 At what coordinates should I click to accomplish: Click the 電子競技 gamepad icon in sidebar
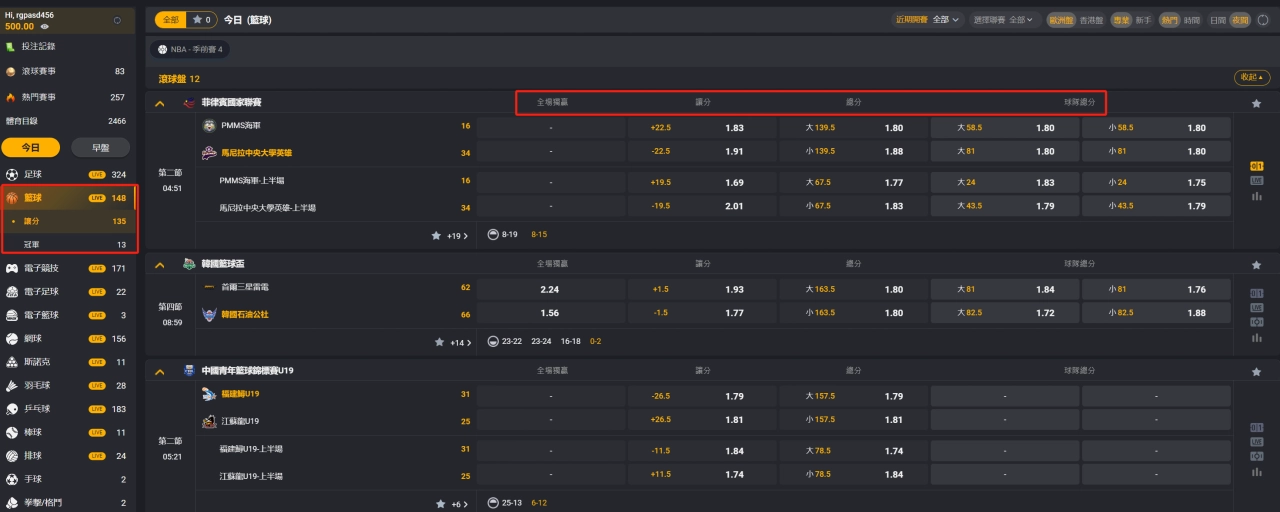(12, 268)
